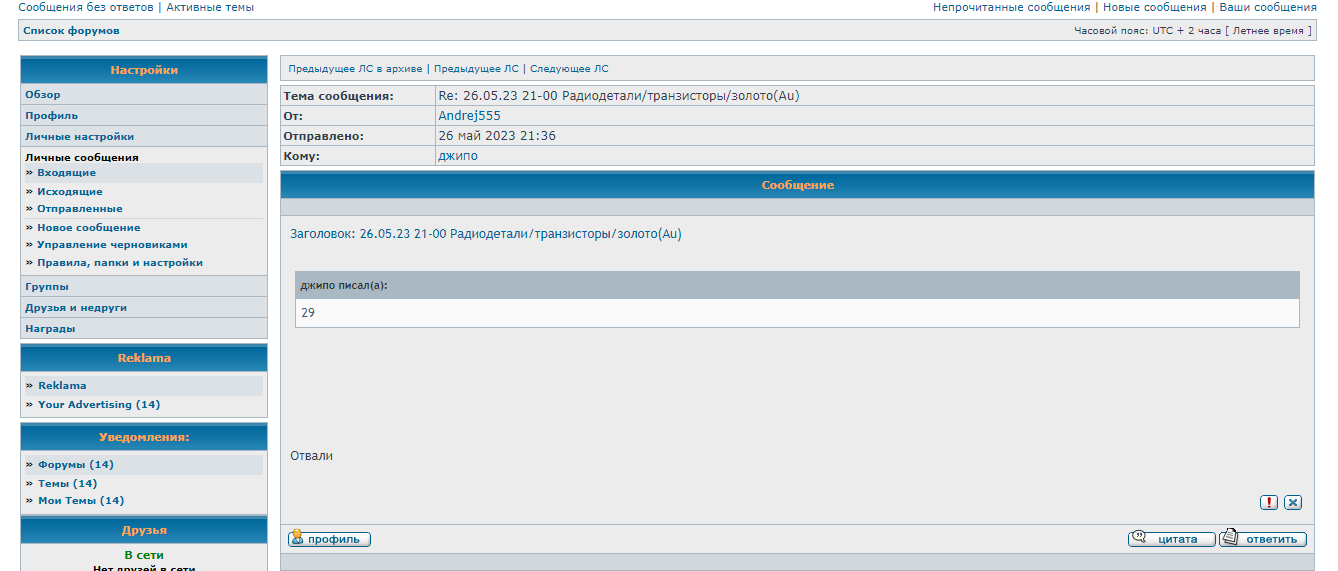The image size is (1338, 571).
Task: Click the delete message X icon
Action: [x=1293, y=503]
